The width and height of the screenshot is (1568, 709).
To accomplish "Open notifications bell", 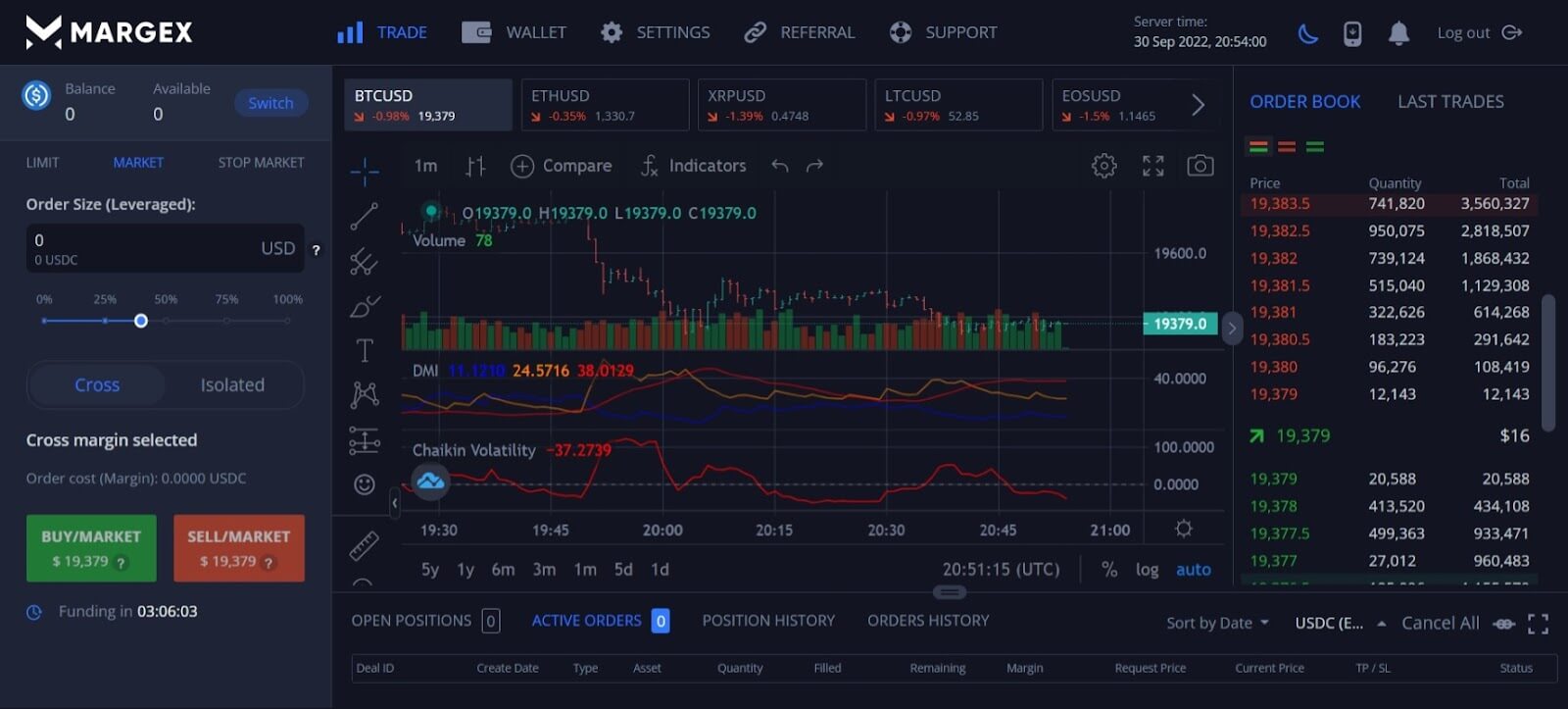I will (1398, 33).
